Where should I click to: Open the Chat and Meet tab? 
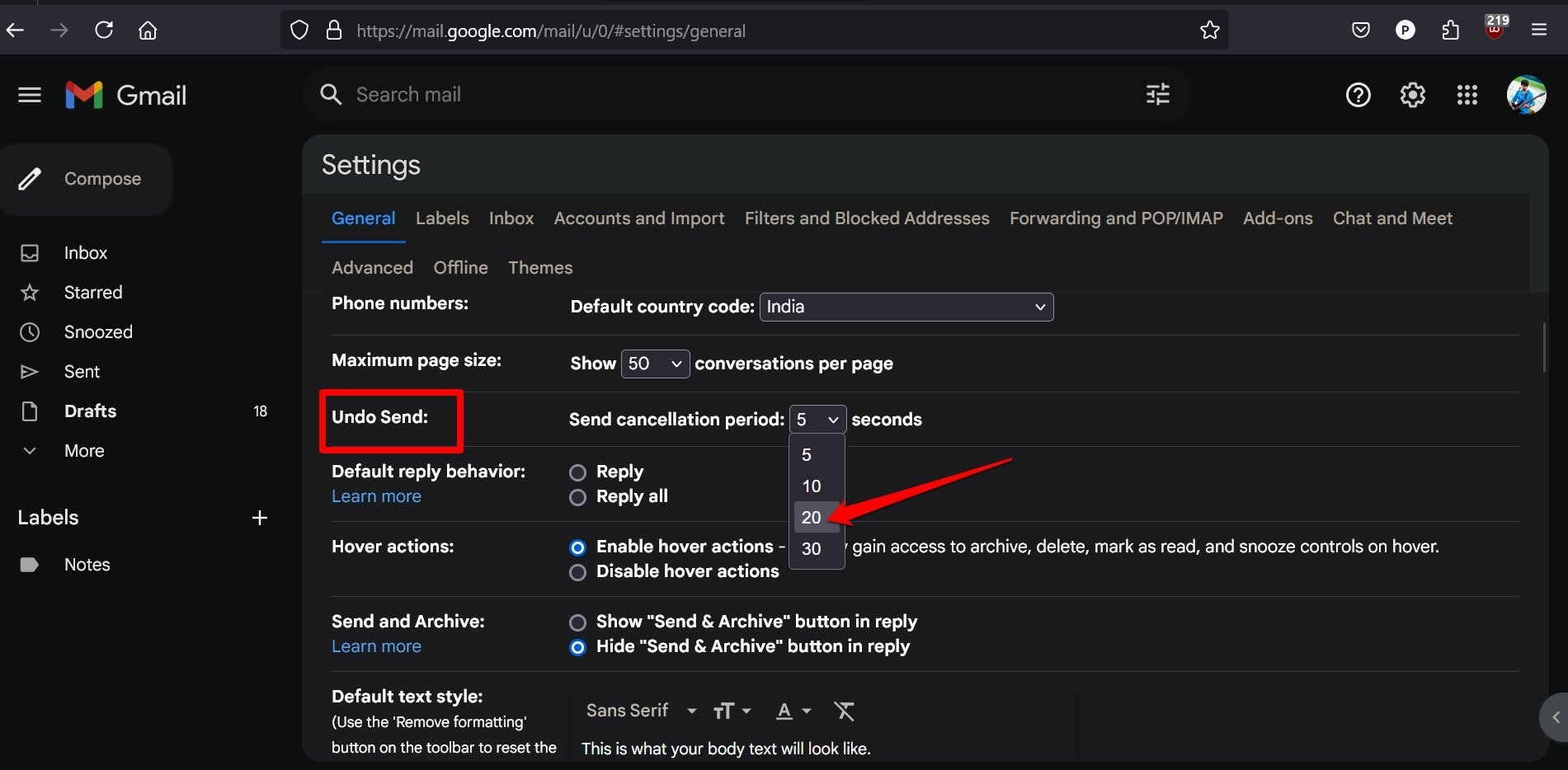pyautogui.click(x=1392, y=218)
